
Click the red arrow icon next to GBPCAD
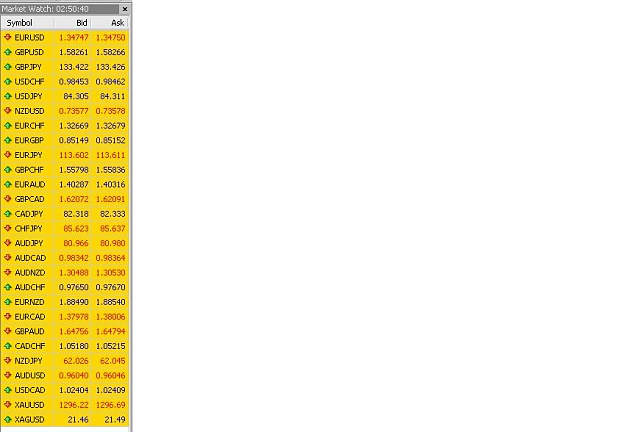pyautogui.click(x=8, y=199)
